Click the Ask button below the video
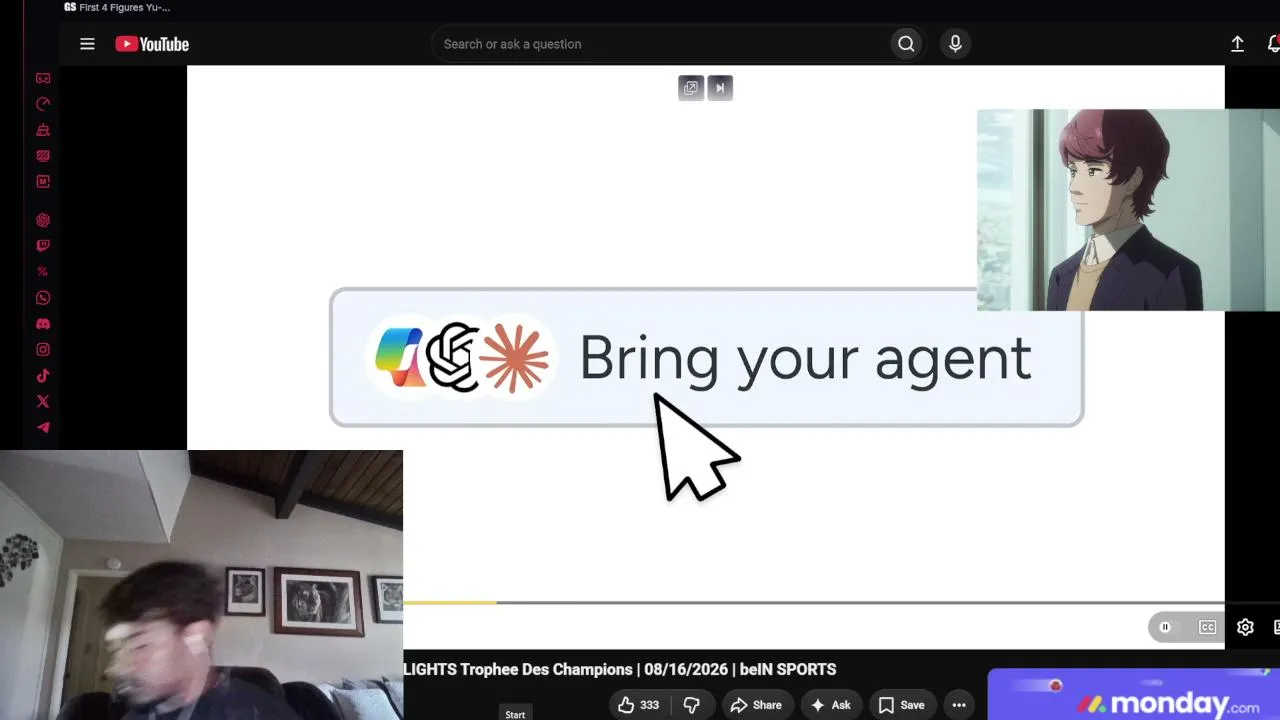 [831, 705]
